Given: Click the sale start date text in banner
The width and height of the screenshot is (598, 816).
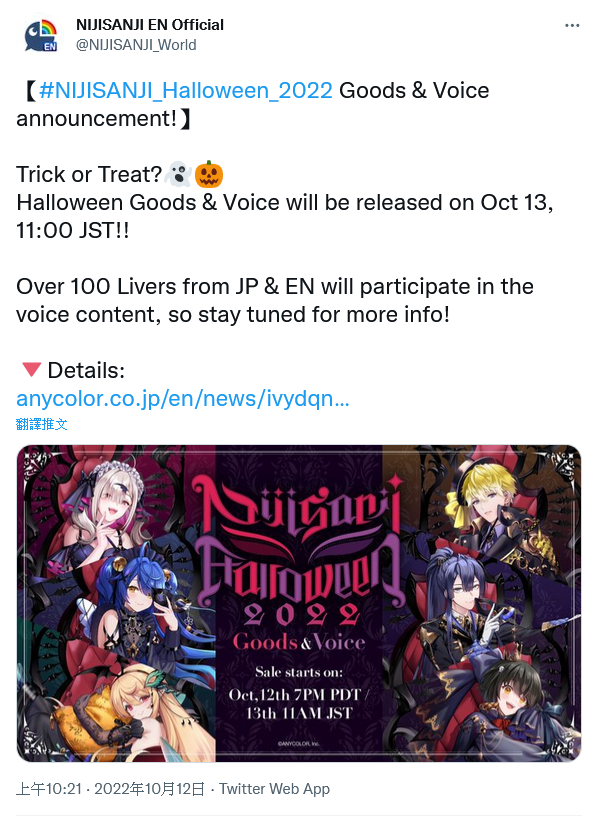Looking at the screenshot, I should pyautogui.click(x=299, y=704).
